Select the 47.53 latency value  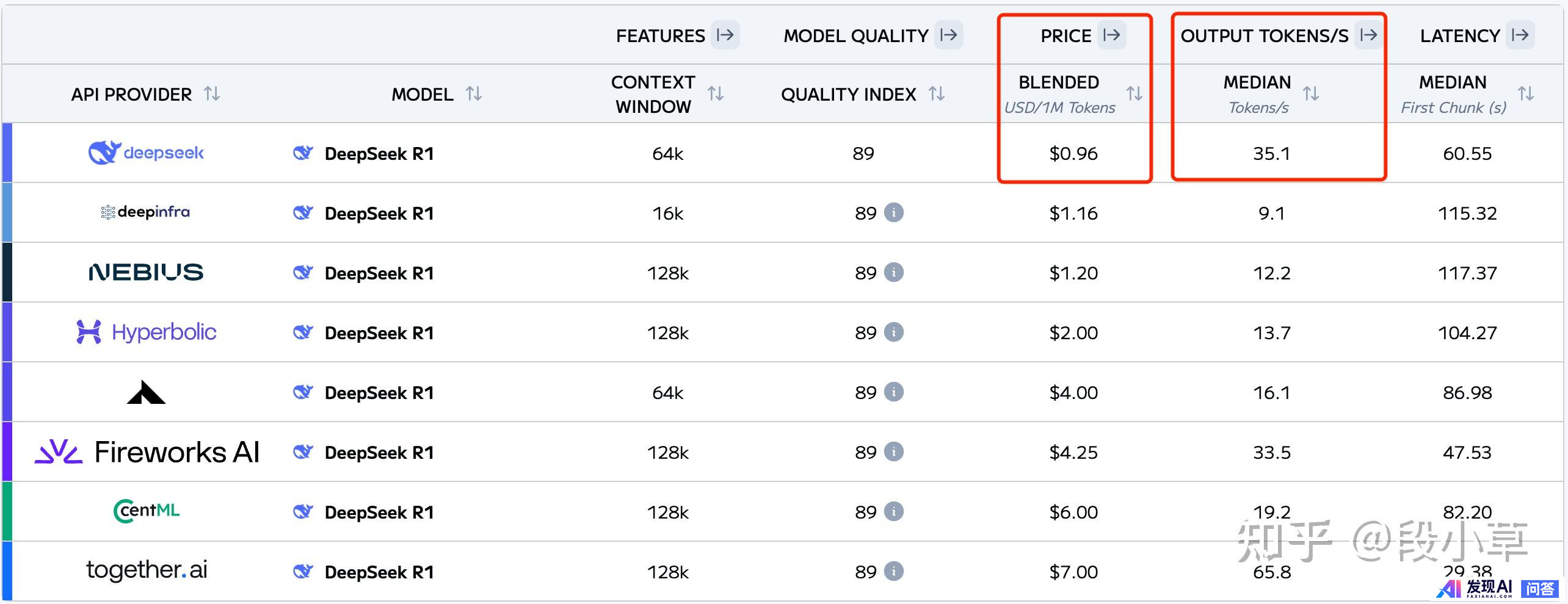[x=1467, y=452]
